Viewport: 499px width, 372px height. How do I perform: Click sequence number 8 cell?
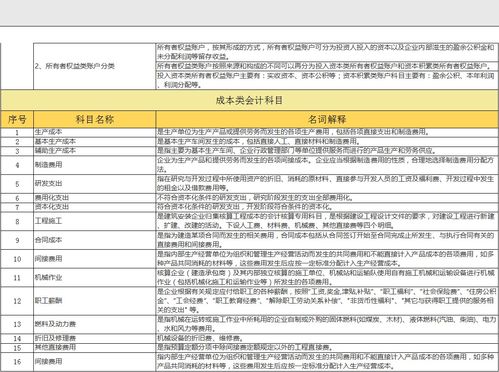[17, 221]
